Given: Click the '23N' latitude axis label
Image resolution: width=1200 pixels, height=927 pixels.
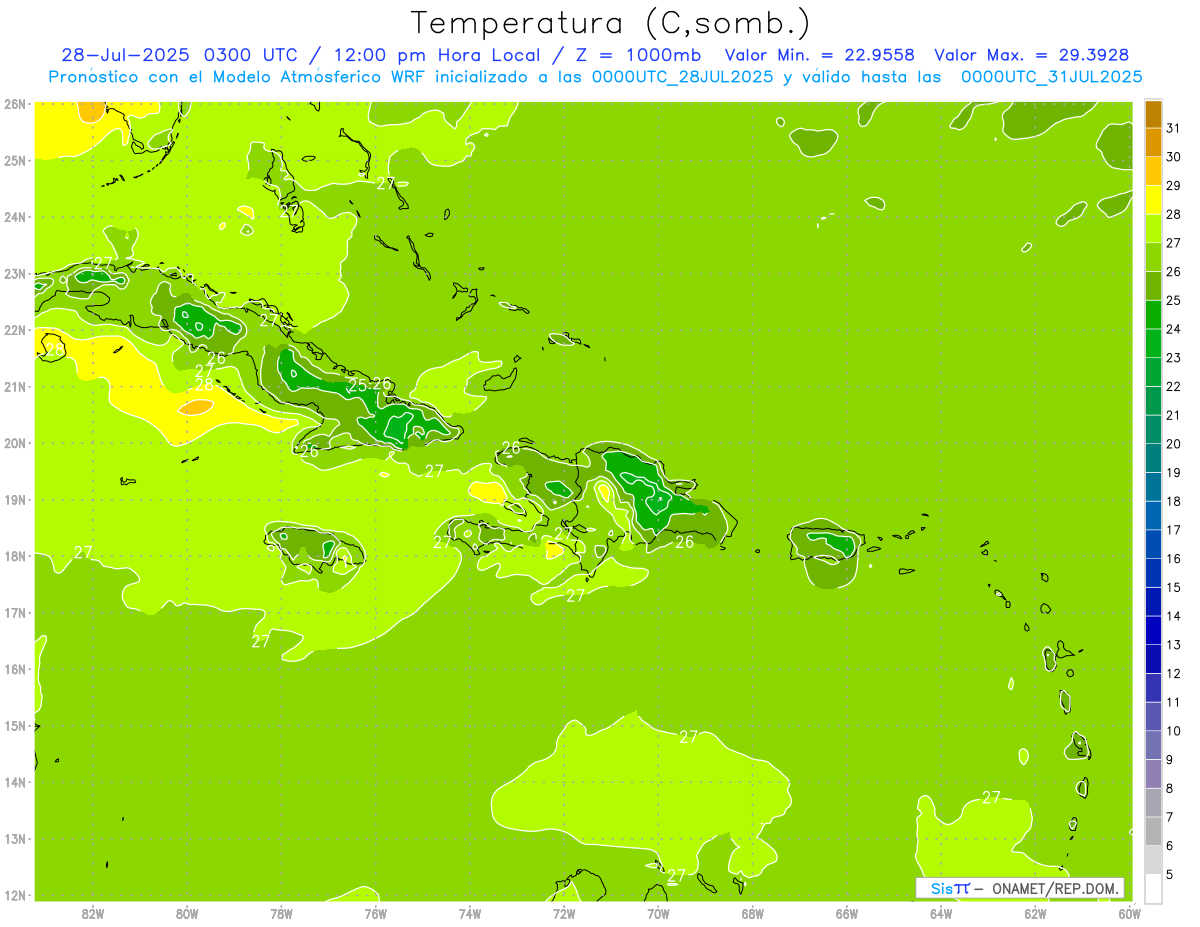Looking at the screenshot, I should (x=14, y=273).
